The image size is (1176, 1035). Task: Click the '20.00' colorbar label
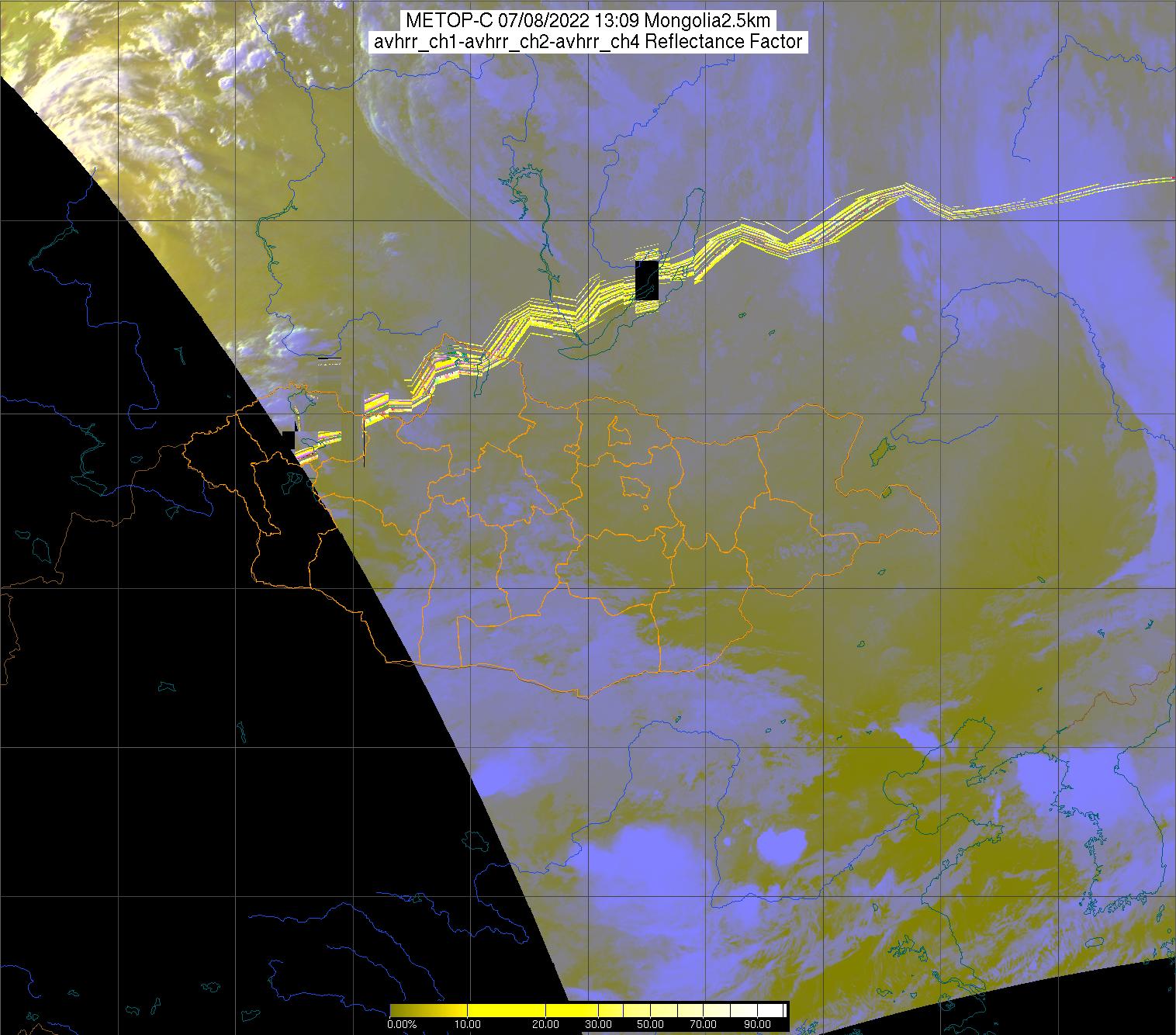click(x=546, y=1024)
